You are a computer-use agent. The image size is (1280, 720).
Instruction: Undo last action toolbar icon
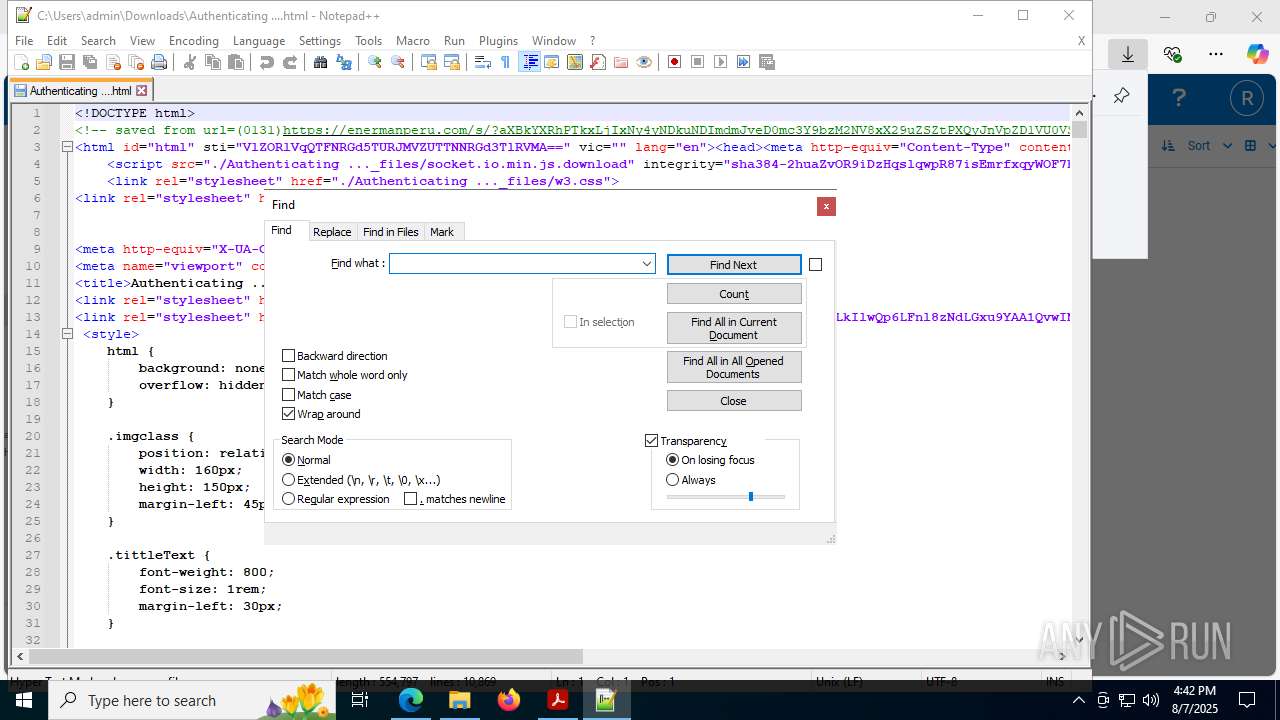[266, 62]
